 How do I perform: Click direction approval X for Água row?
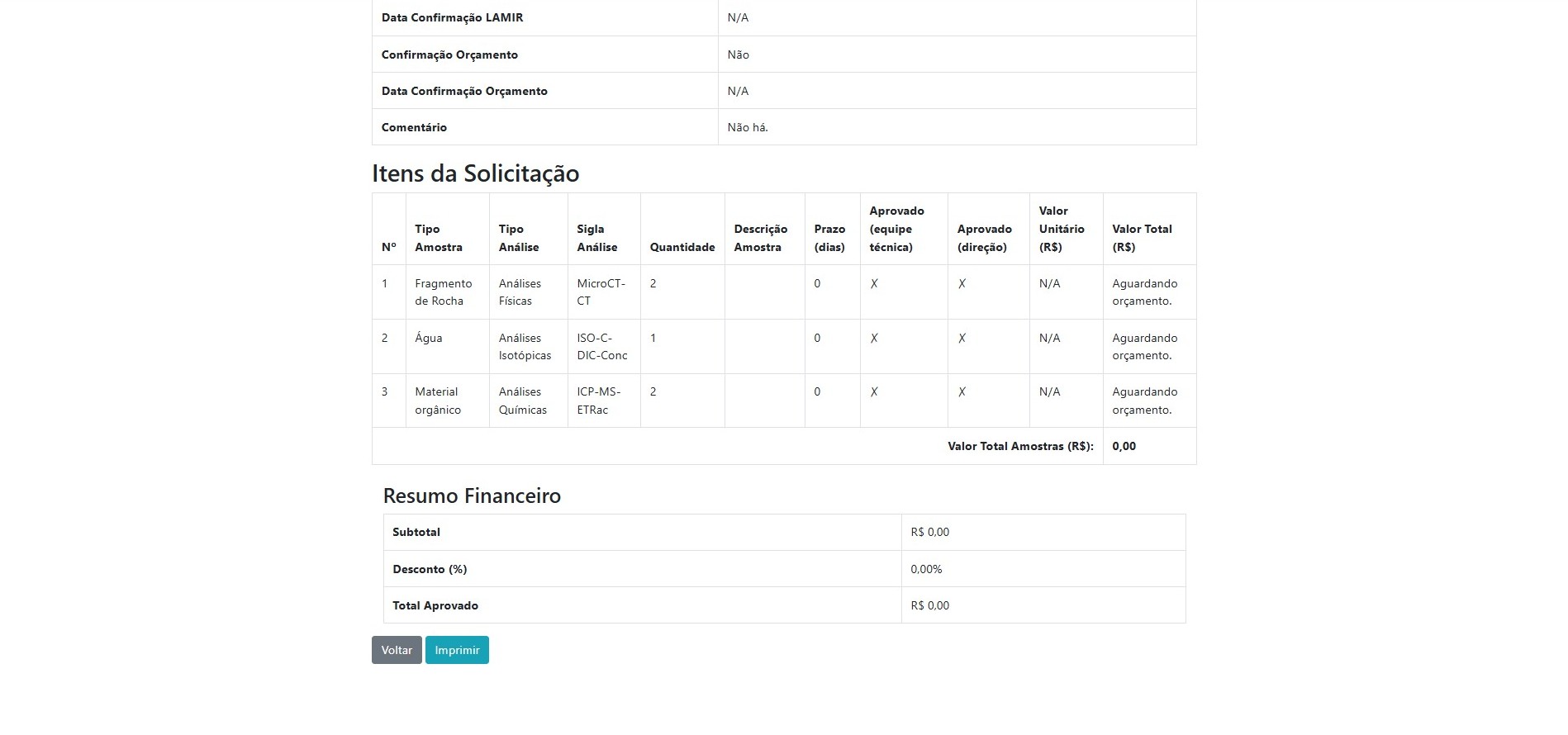pos(962,338)
